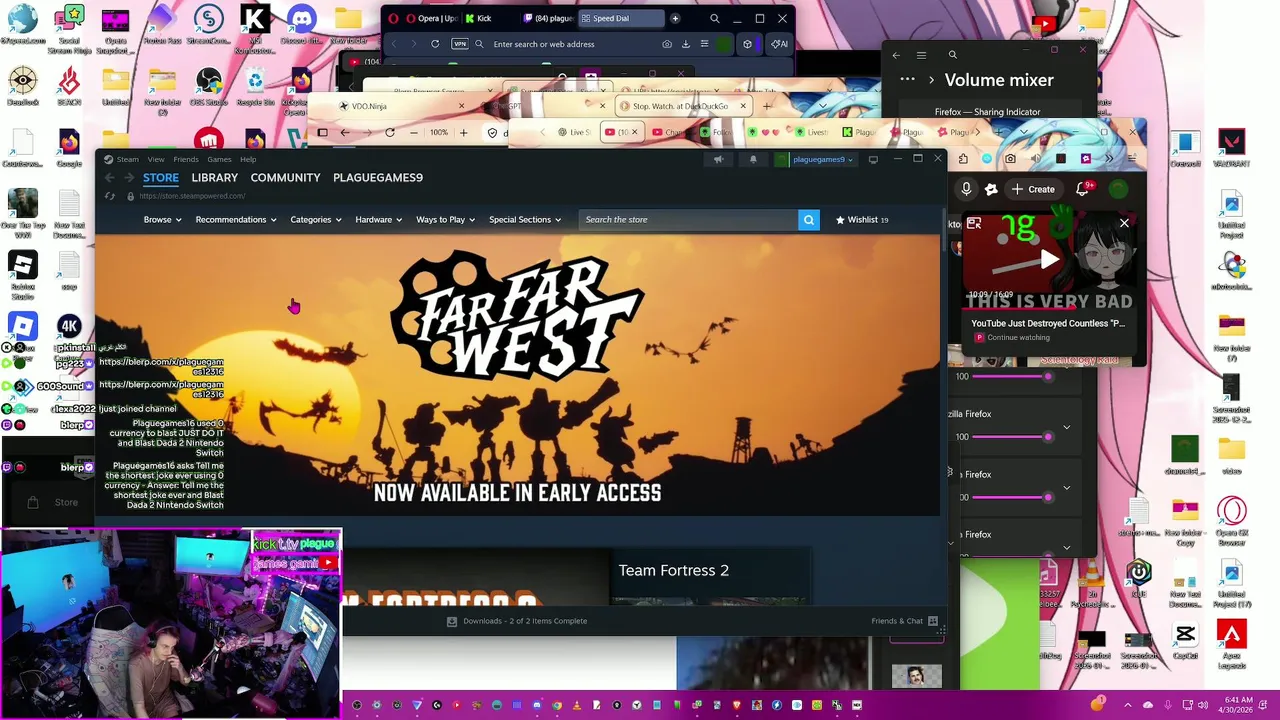This screenshot has width=1280, height=720.
Task: Open the Team Fortress 2 item
Action: 674,570
